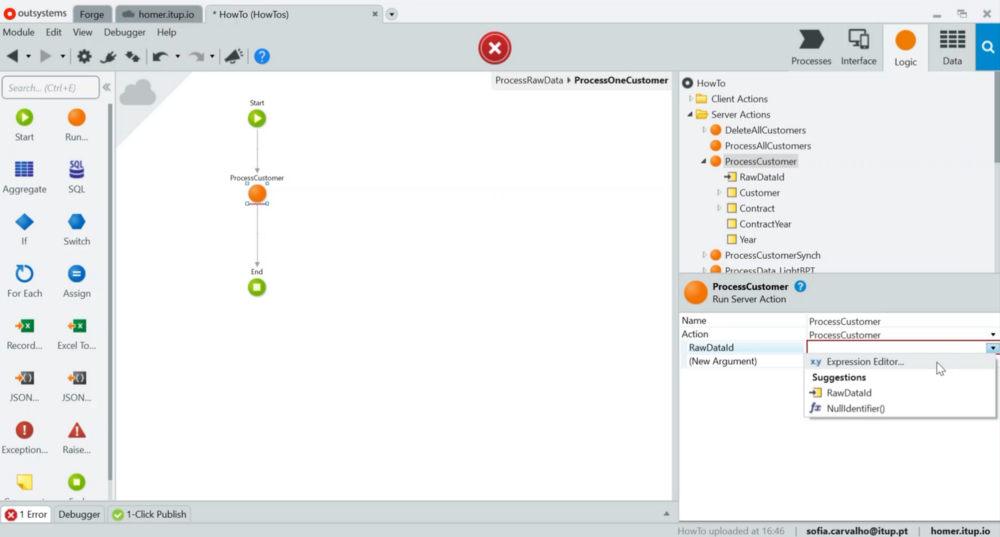Select the Excel To Record List tool
This screenshot has height=537, width=1000.
pos(77,334)
